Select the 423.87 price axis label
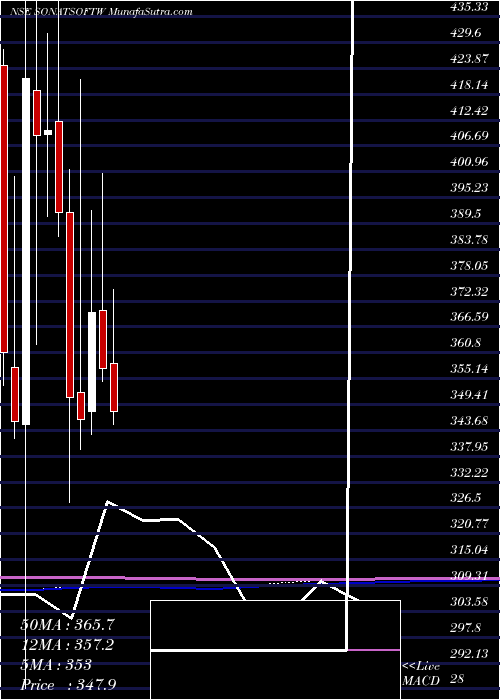The width and height of the screenshot is (500, 700). (x=467, y=59)
